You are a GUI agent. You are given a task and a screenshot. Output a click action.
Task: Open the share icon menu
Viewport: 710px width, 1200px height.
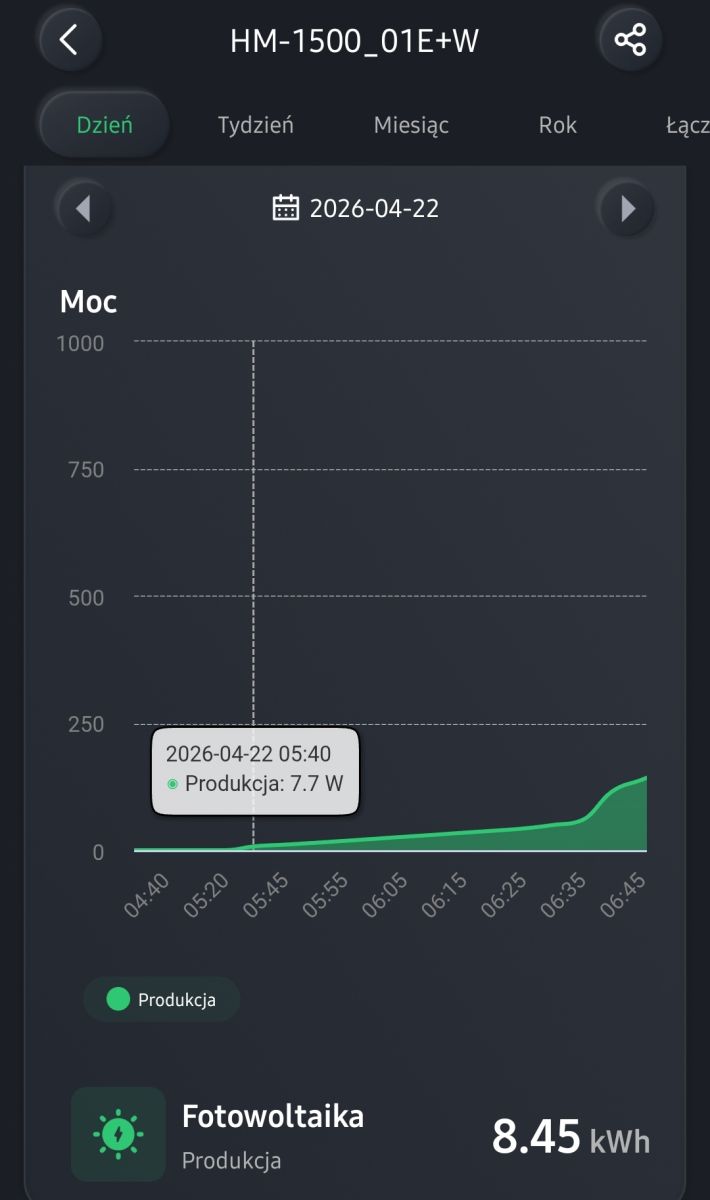pyautogui.click(x=630, y=40)
